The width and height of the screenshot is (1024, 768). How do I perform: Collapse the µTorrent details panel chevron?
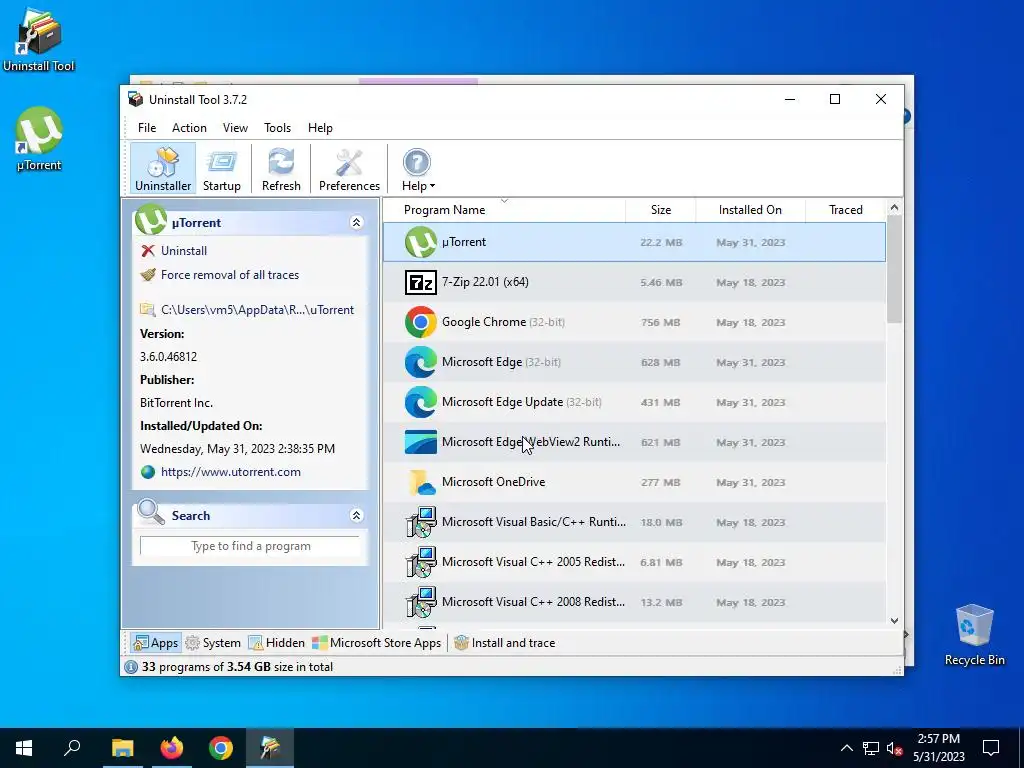pyautogui.click(x=357, y=223)
